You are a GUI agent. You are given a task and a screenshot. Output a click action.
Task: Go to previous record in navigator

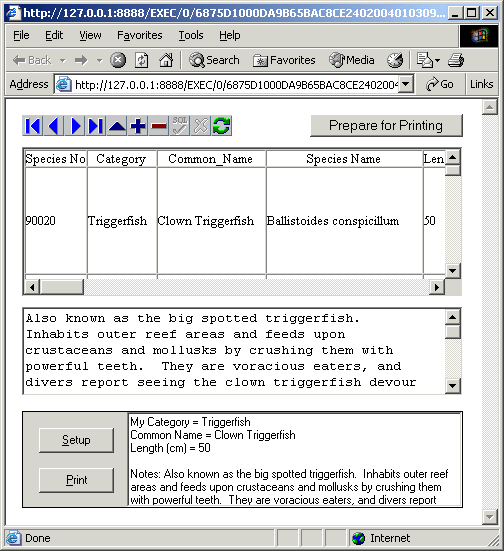click(x=53, y=126)
